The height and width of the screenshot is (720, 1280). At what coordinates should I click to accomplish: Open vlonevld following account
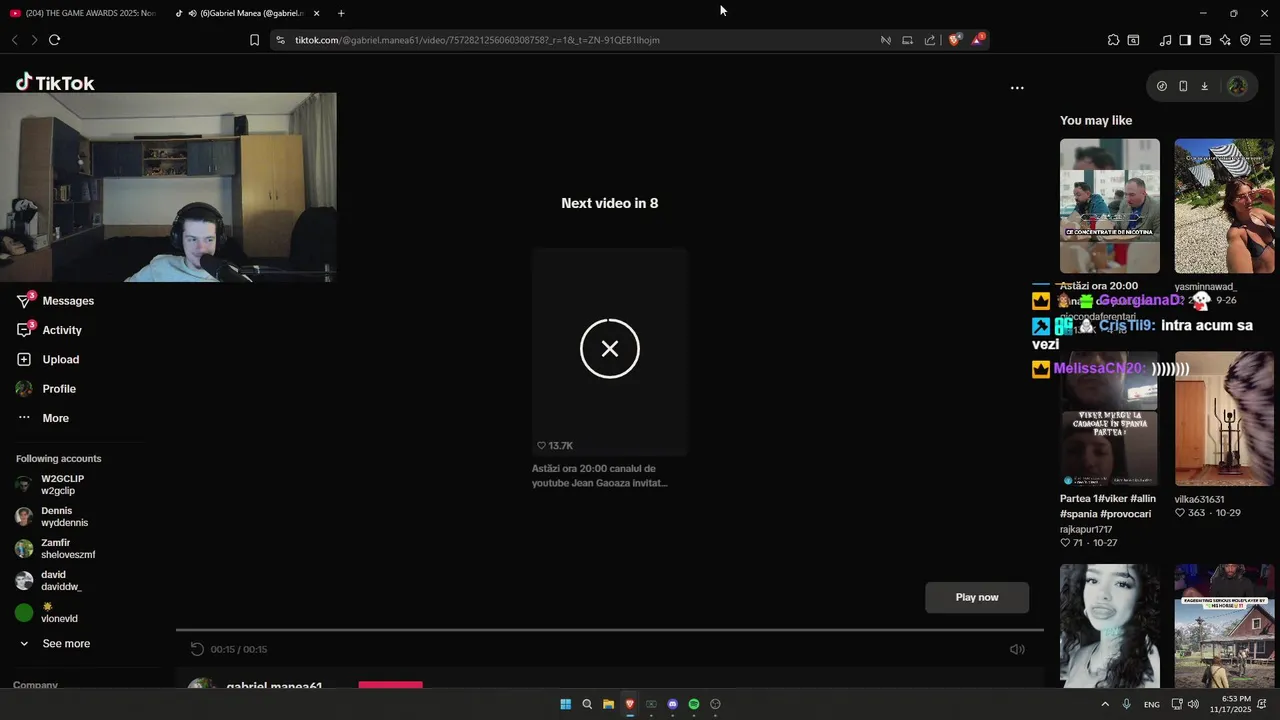pyautogui.click(x=47, y=613)
